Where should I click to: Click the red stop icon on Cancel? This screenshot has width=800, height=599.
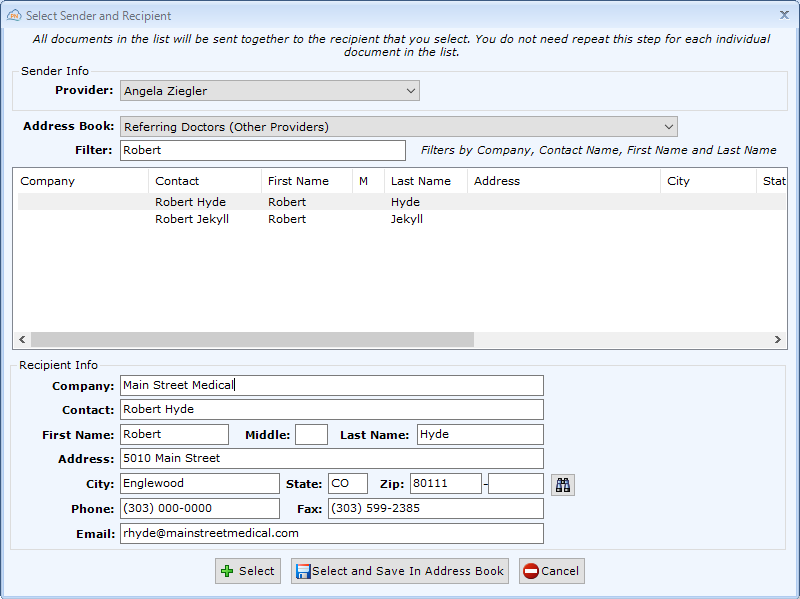point(532,571)
